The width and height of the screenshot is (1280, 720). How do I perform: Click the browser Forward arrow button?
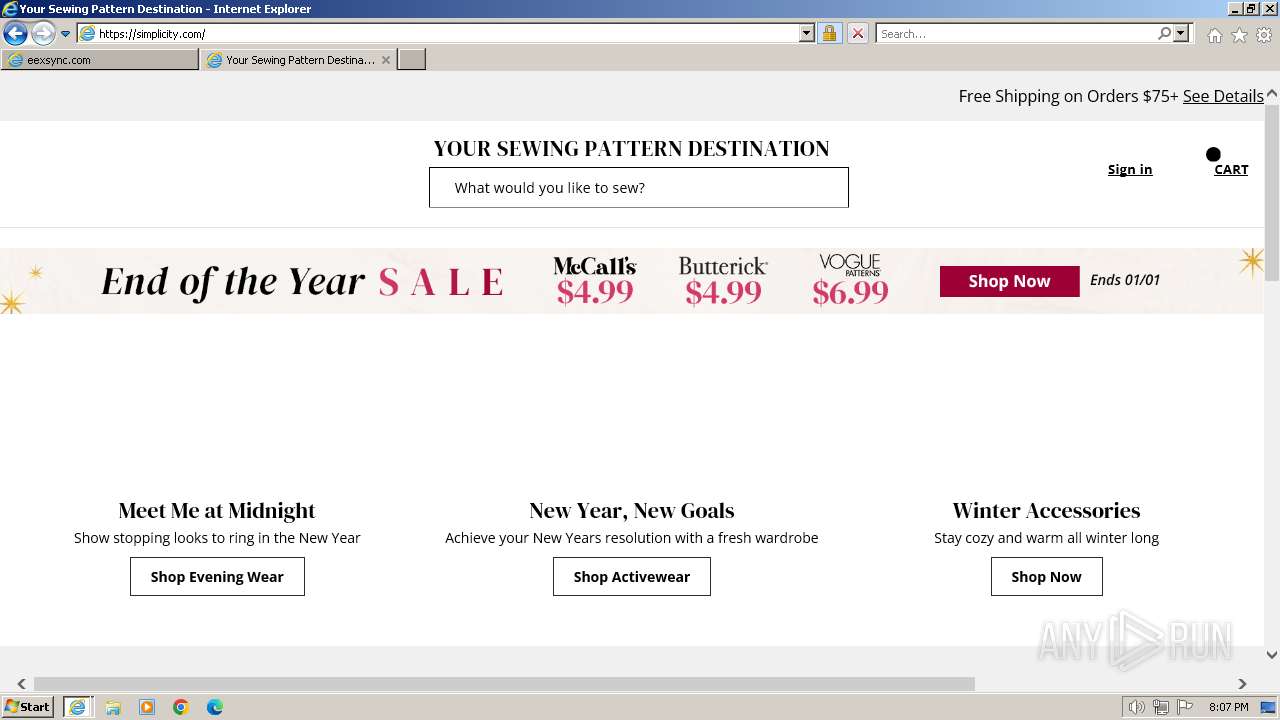pyautogui.click(x=42, y=34)
